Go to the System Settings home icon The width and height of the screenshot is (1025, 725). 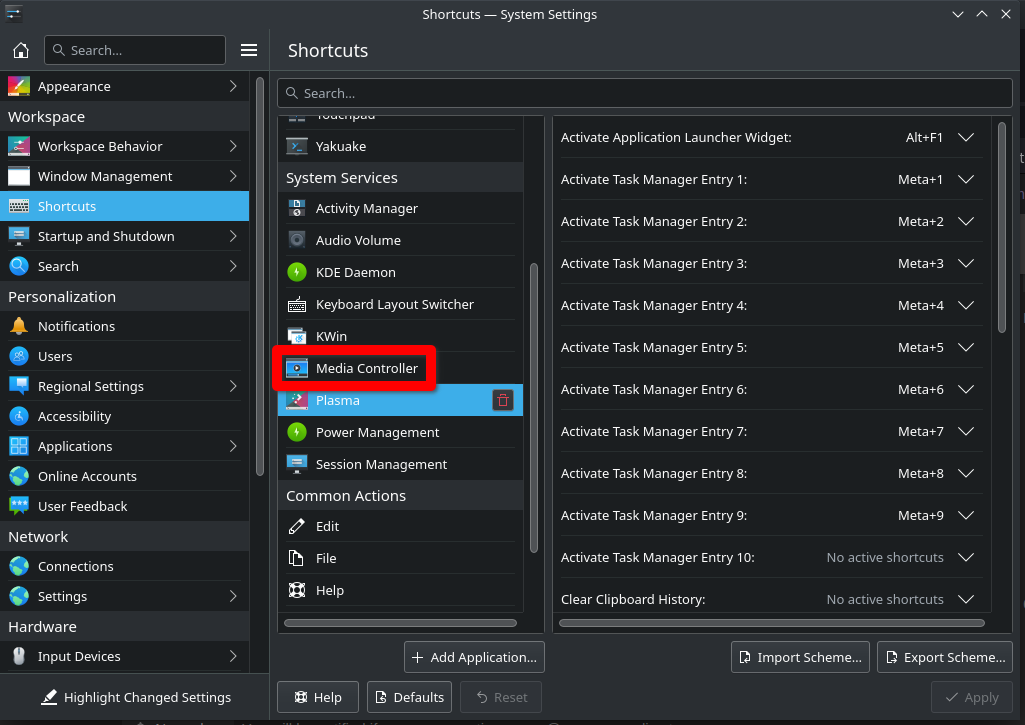tap(21, 50)
